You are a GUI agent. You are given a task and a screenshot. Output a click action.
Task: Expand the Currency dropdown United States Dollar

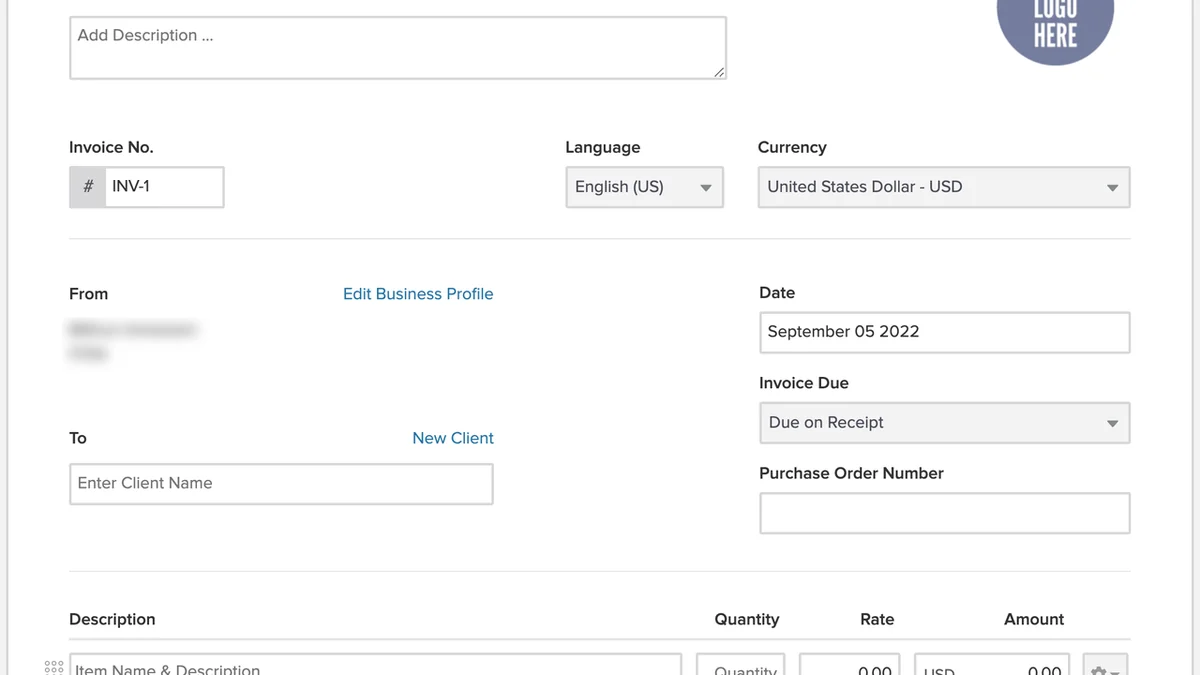click(x=944, y=187)
